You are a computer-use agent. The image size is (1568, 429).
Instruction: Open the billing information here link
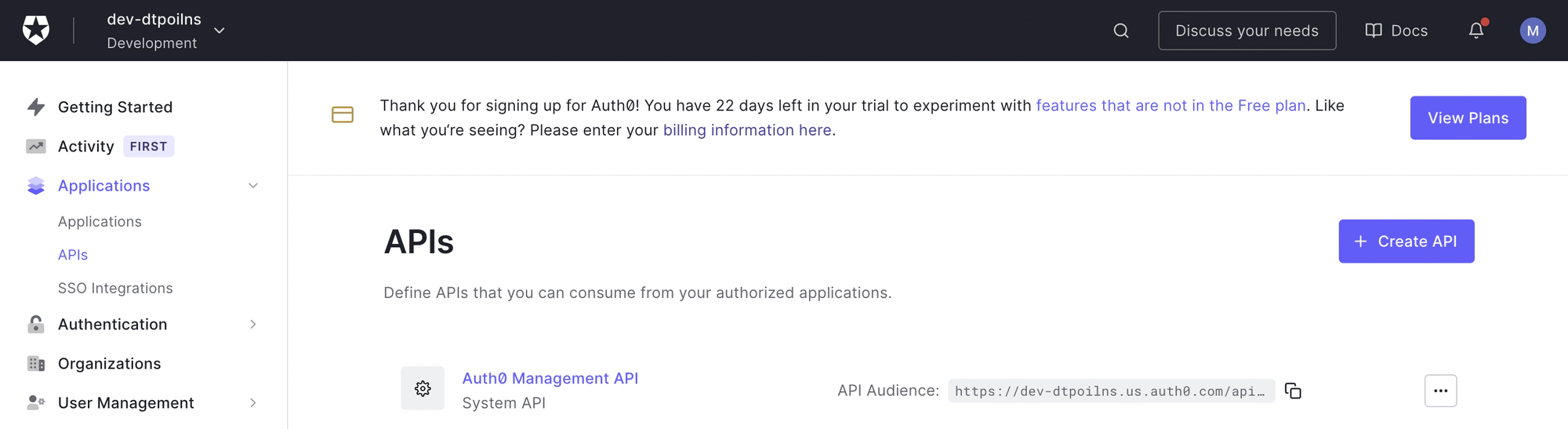pyautogui.click(x=747, y=130)
